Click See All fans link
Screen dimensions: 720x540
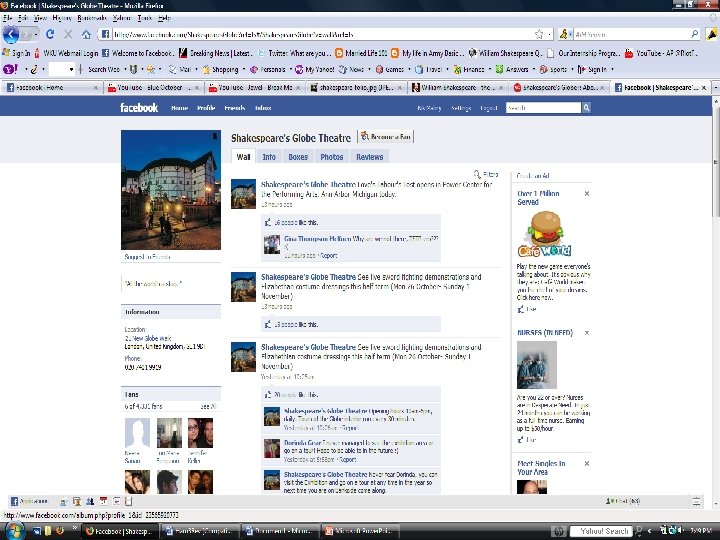click(x=208, y=406)
